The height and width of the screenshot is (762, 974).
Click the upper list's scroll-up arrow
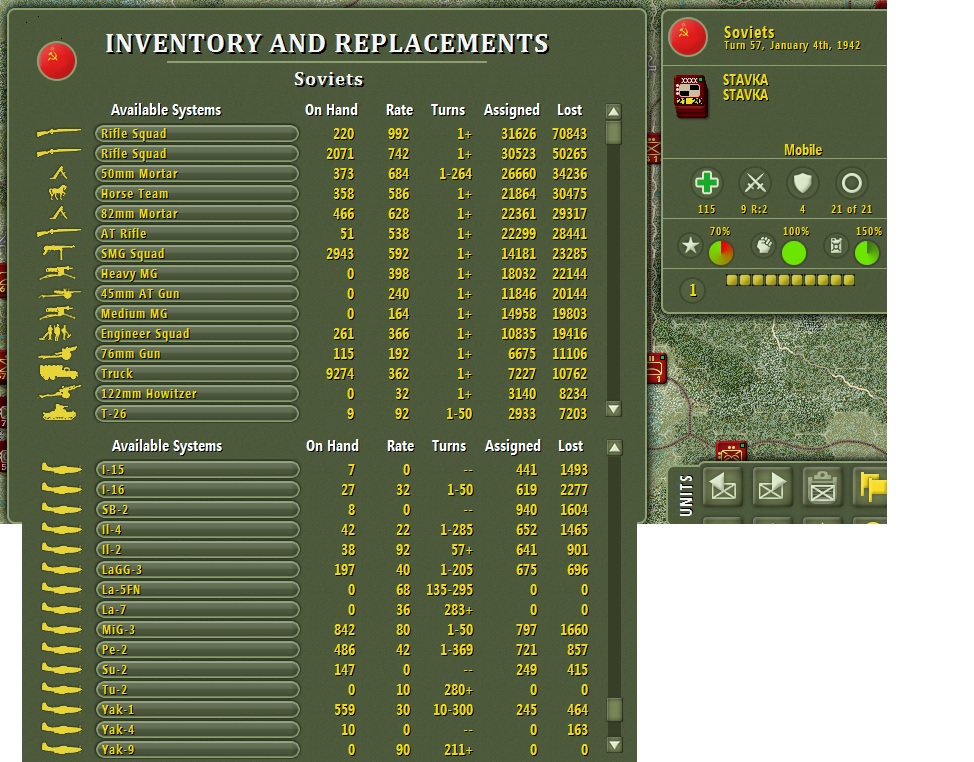pos(613,112)
